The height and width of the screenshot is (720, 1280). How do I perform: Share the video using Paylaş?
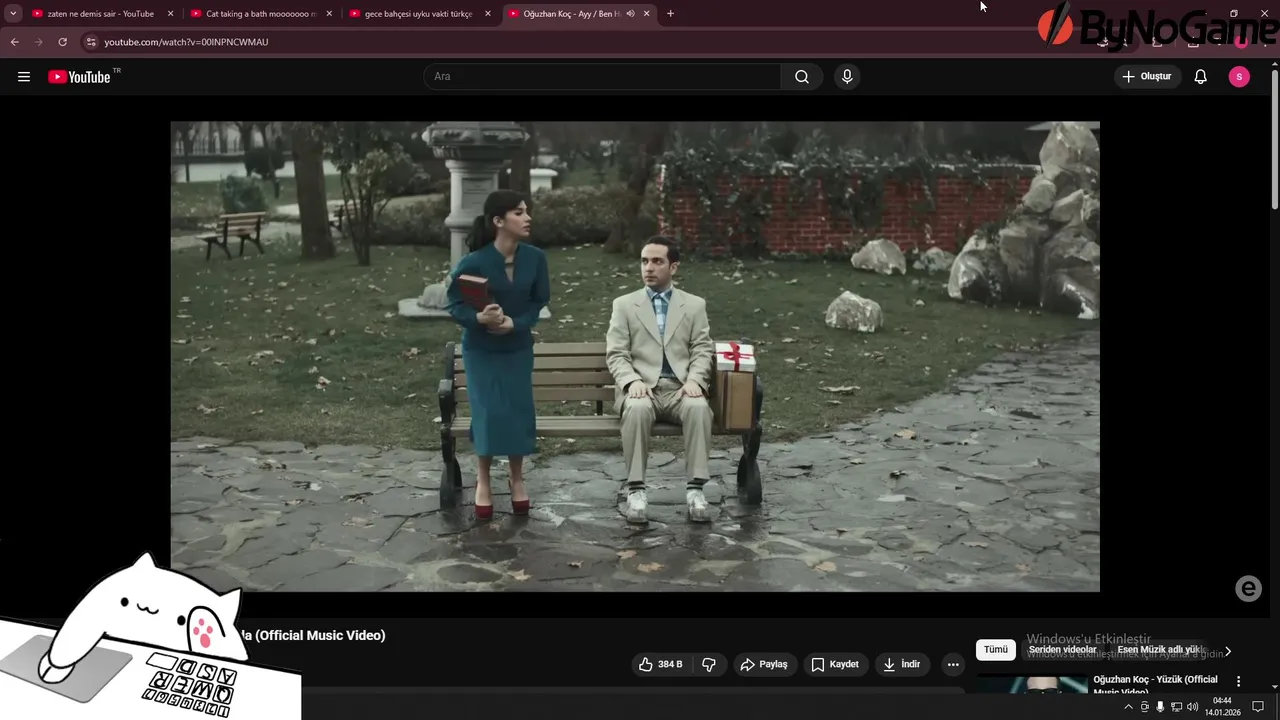[x=764, y=664]
